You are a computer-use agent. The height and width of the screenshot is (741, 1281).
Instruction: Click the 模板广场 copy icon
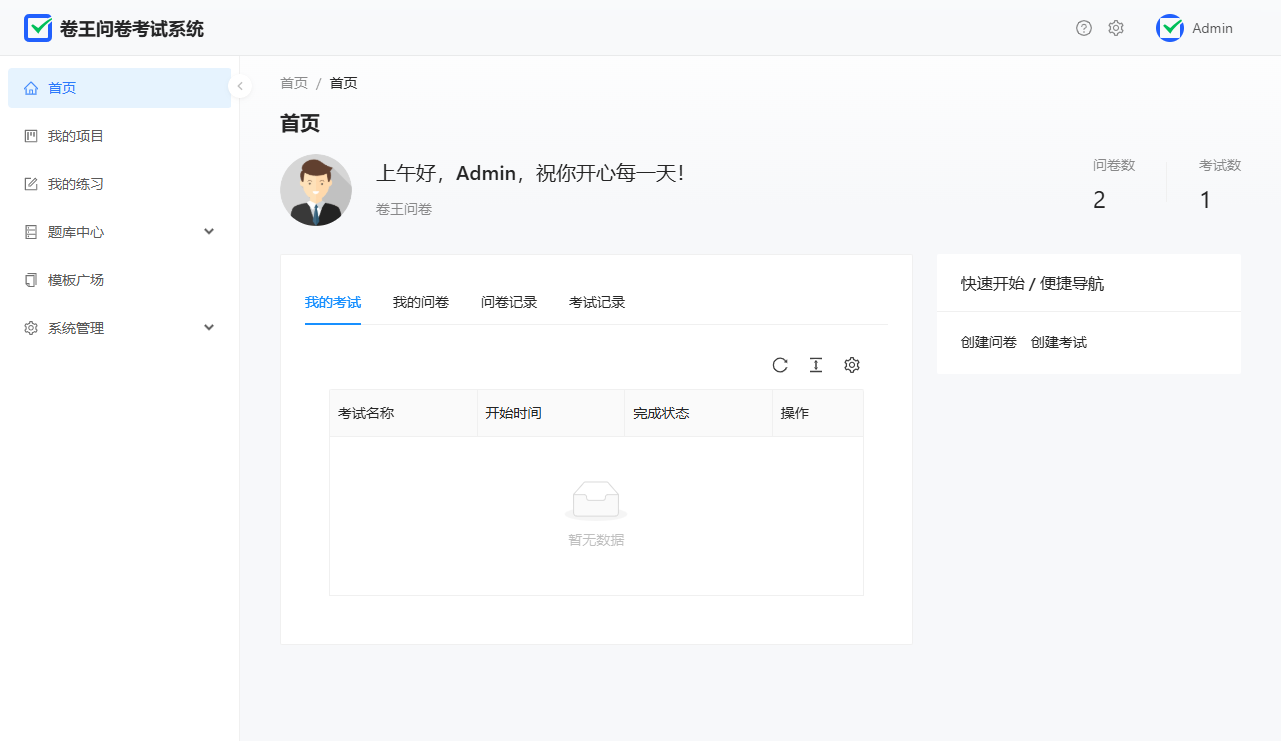tap(31, 280)
